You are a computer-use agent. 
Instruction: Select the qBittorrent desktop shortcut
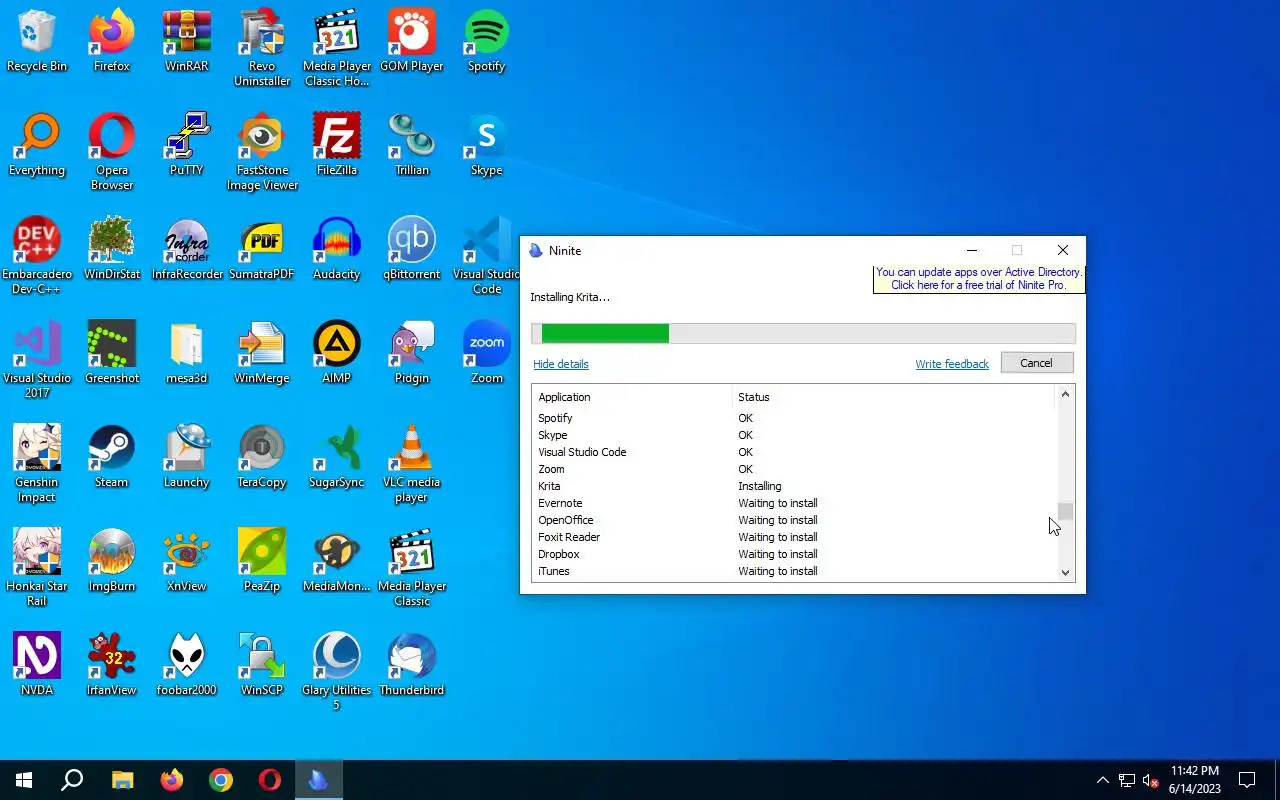pyautogui.click(x=412, y=249)
